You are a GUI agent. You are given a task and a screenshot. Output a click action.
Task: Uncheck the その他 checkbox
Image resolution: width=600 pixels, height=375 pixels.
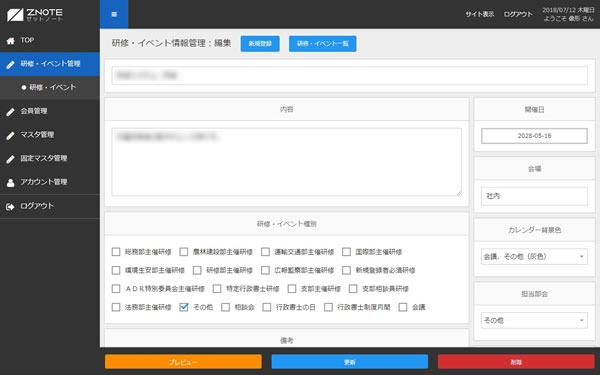pos(184,307)
